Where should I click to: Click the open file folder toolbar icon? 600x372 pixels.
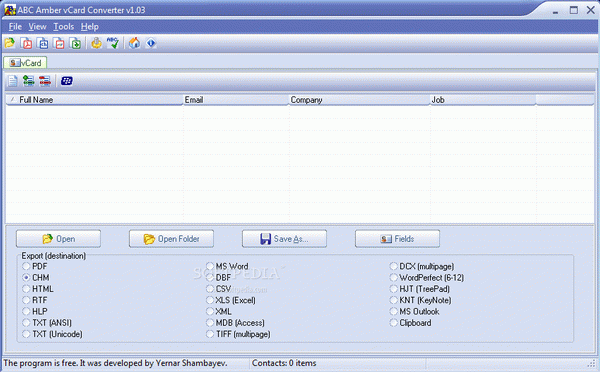(x=10, y=43)
